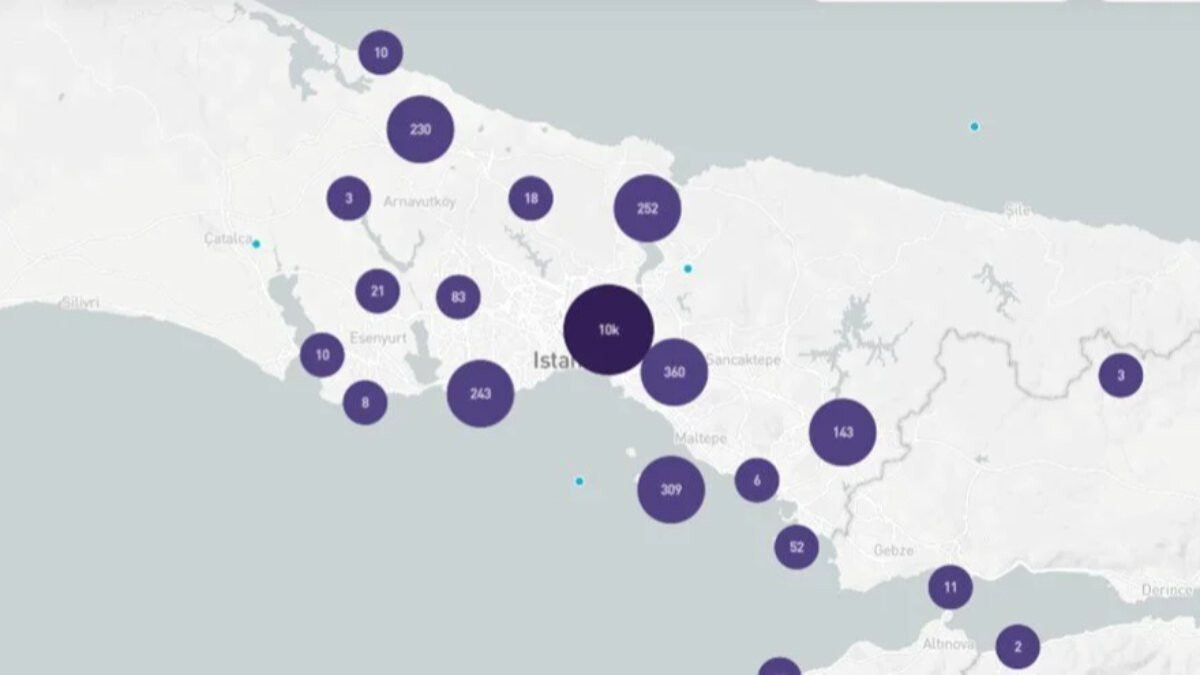Screen dimensions: 1200x675
Task: Click the 230 cluster bubble in the northwest
Action: click(x=421, y=128)
